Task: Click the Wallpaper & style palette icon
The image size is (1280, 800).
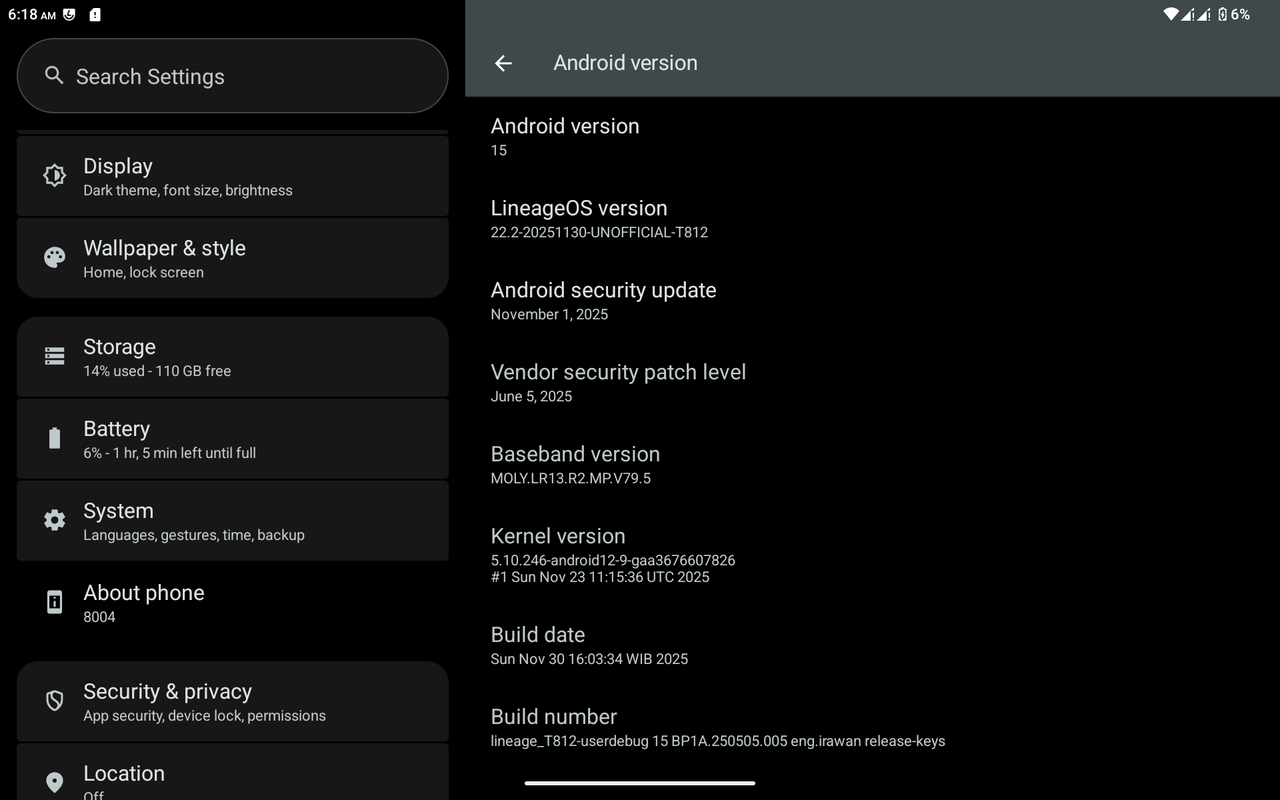Action: click(x=54, y=258)
